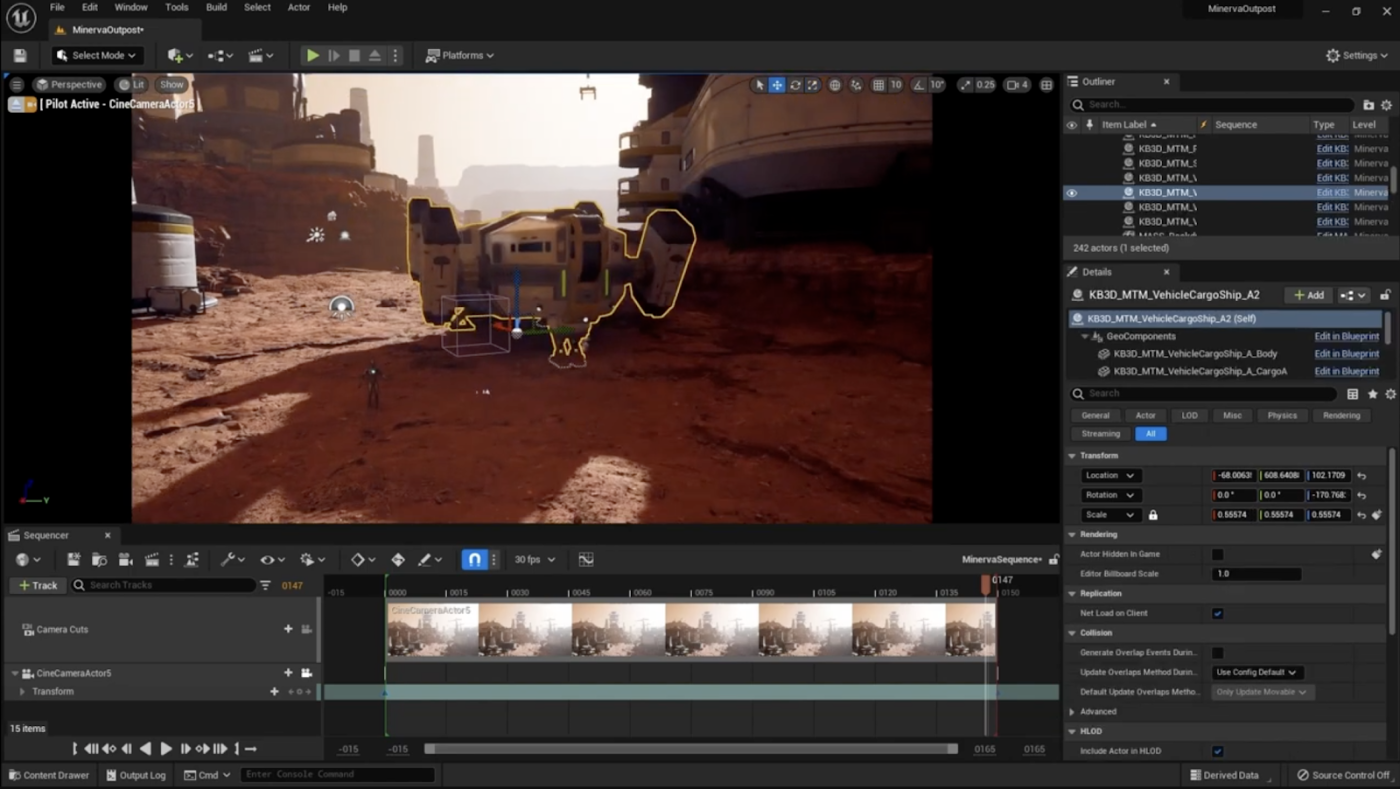Toggle the Lit view mode pill in the viewport
The width and height of the screenshot is (1400, 789).
point(130,85)
